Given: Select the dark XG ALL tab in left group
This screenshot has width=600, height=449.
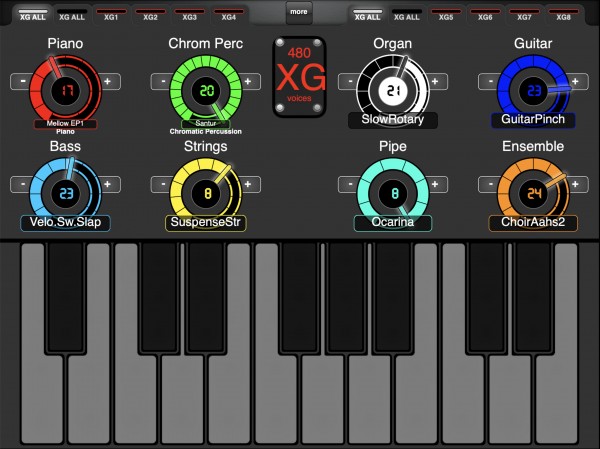Looking at the screenshot, I should click(x=72, y=16).
